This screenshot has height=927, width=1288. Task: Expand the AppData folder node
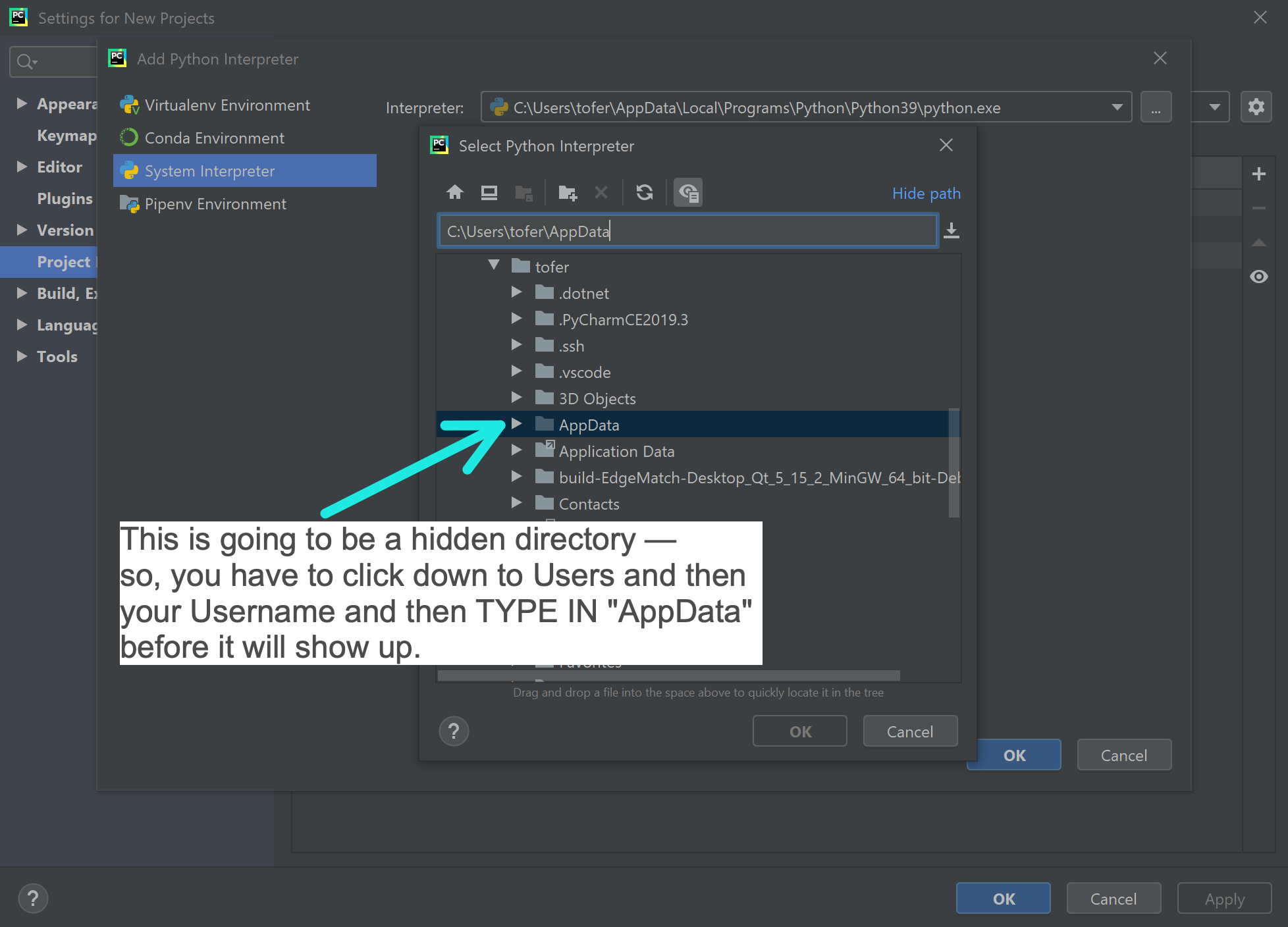click(x=517, y=424)
